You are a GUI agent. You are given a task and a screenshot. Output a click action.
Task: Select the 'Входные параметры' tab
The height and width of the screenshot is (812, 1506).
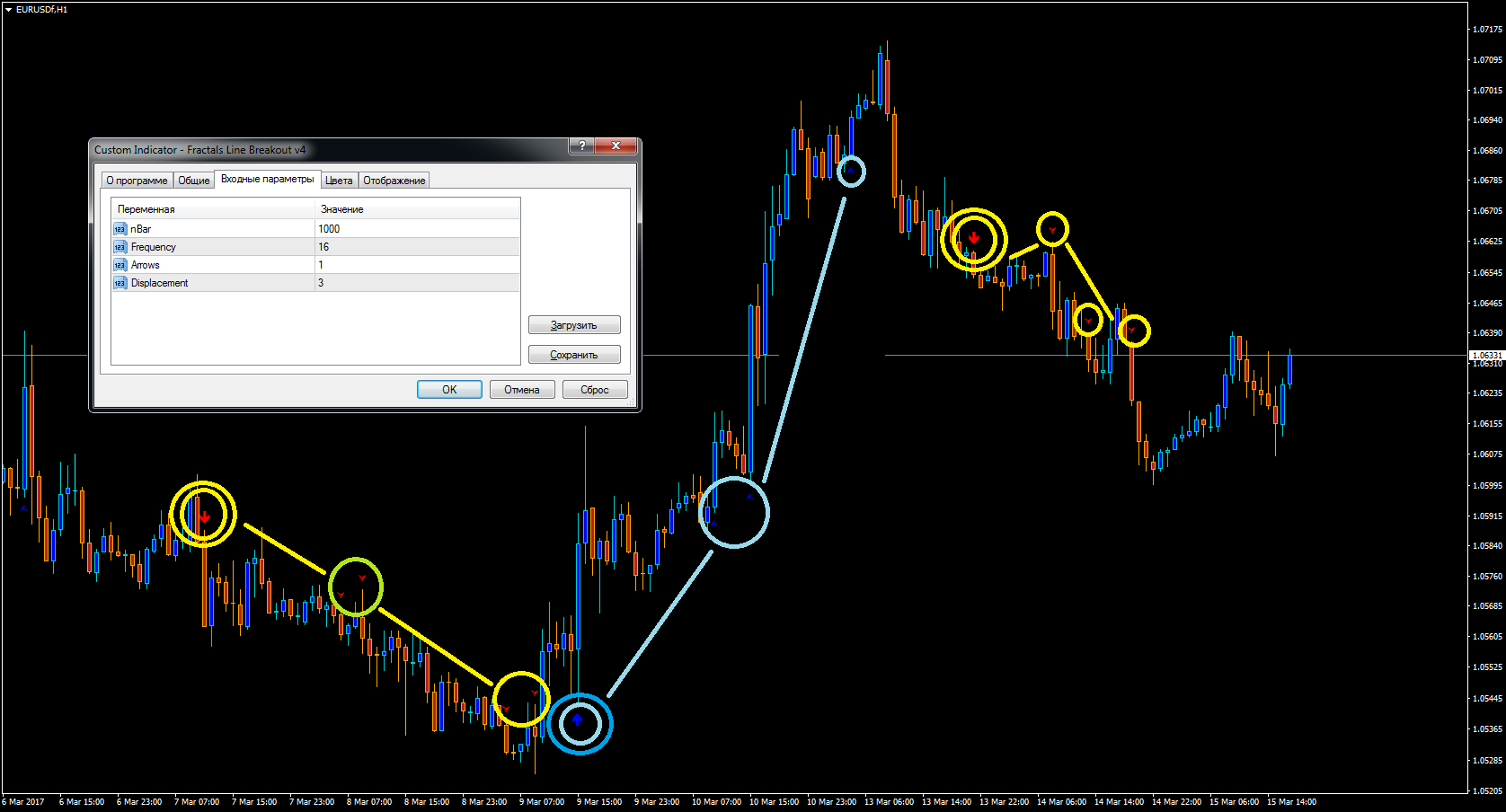268,179
